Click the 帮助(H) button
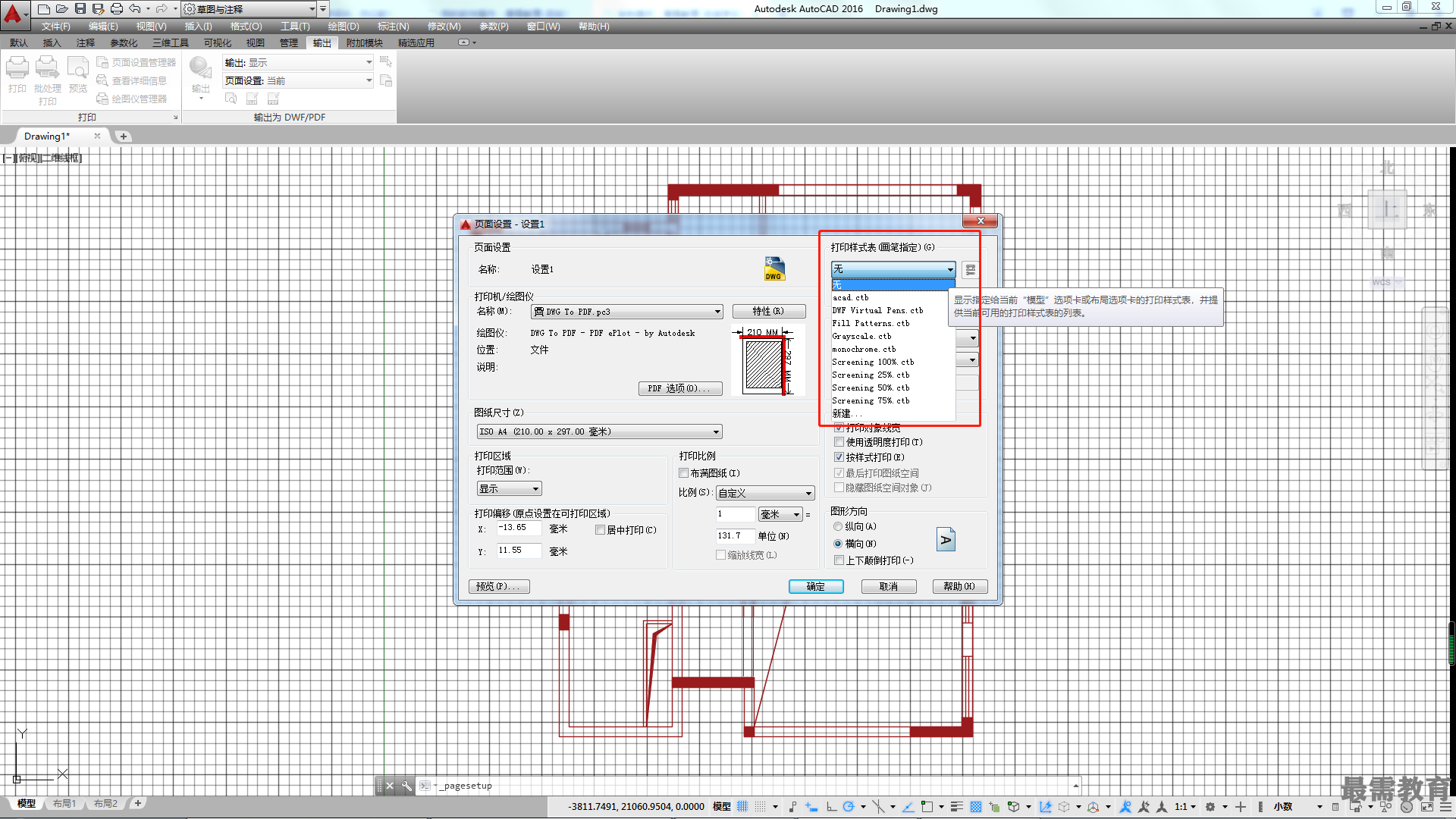 [960, 586]
